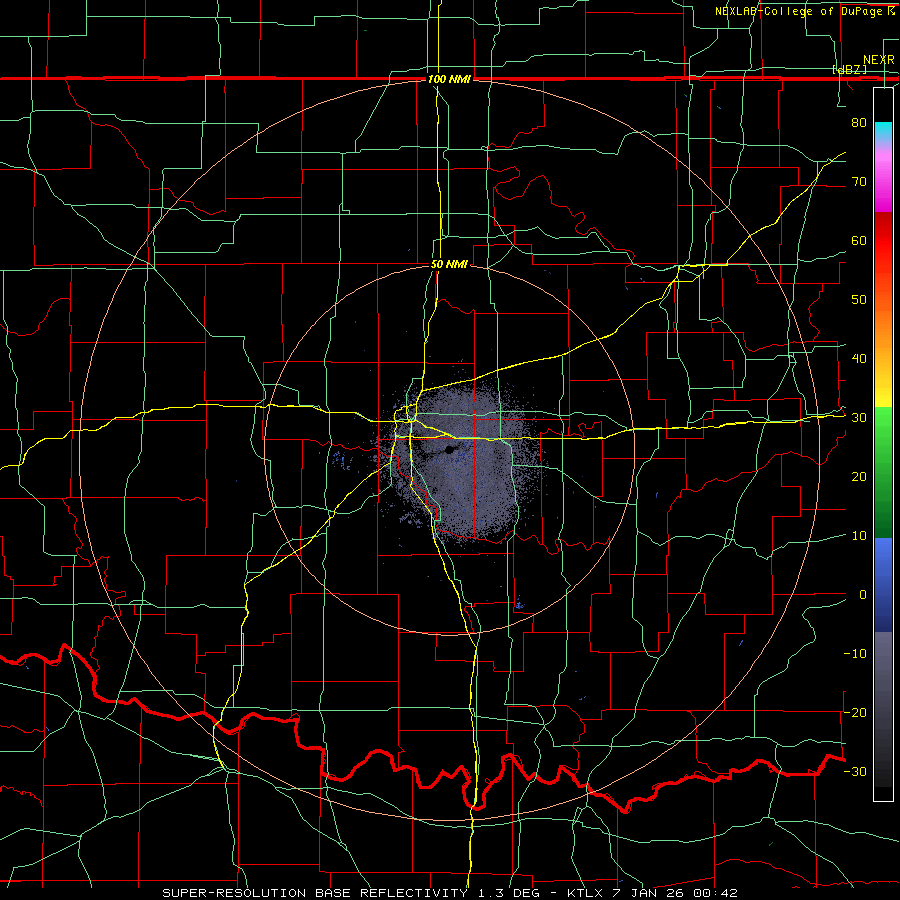900x900 pixels.
Task: Click the -10 value on dBZ scale
Action: point(855,654)
